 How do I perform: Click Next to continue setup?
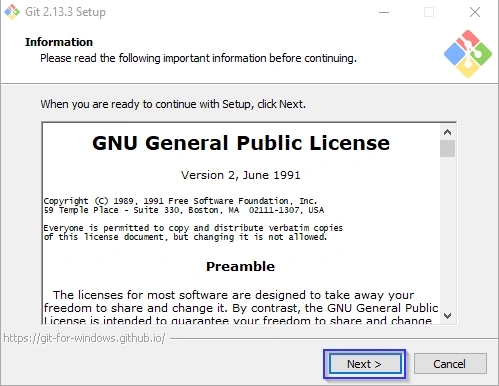364,364
